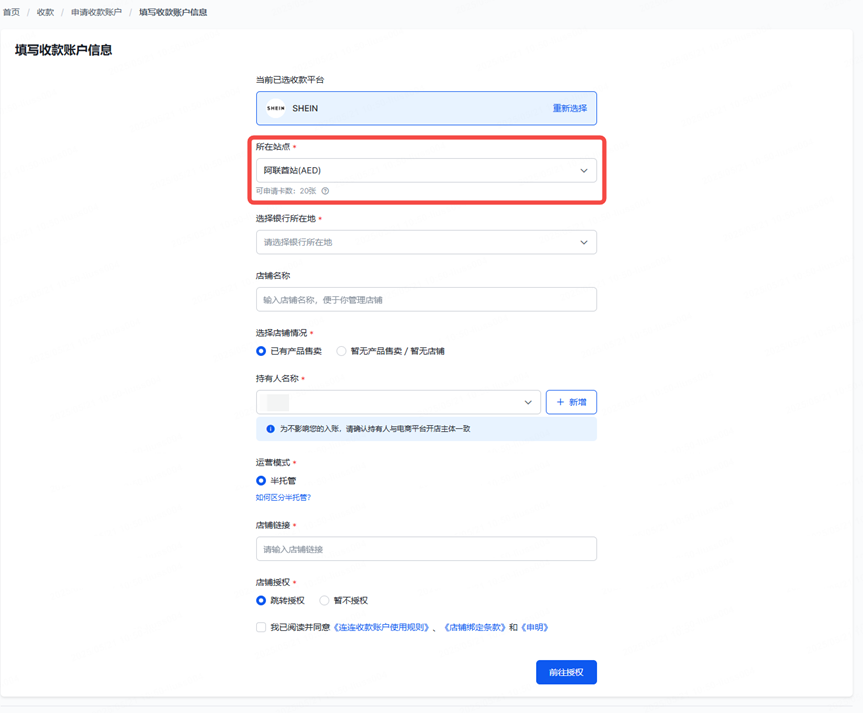Click the help icon beside 可申请卡数
Screen dimensions: 863x713
pyautogui.click(x=325, y=191)
